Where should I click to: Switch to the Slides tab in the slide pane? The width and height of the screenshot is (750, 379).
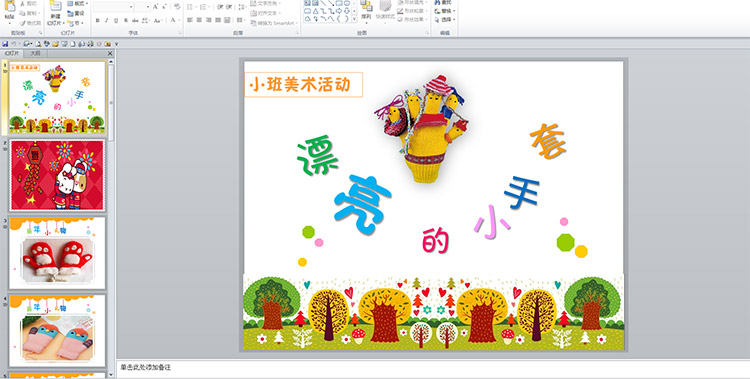(x=12, y=54)
